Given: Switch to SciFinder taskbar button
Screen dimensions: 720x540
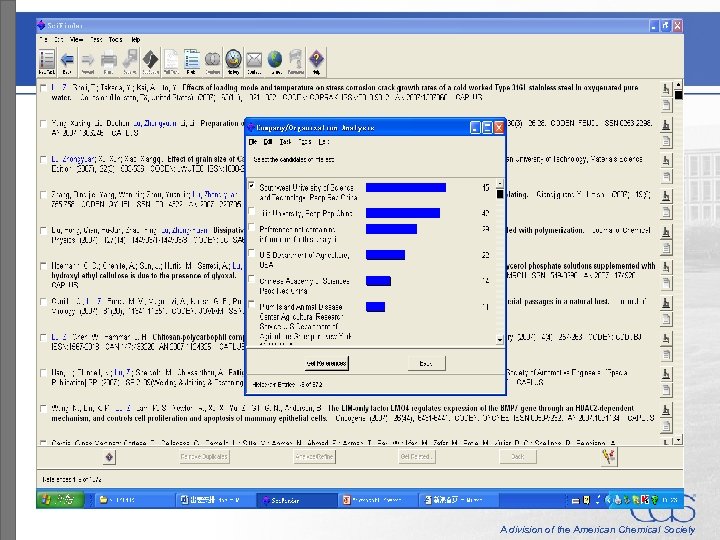Looking at the screenshot, I should click(x=297, y=500).
